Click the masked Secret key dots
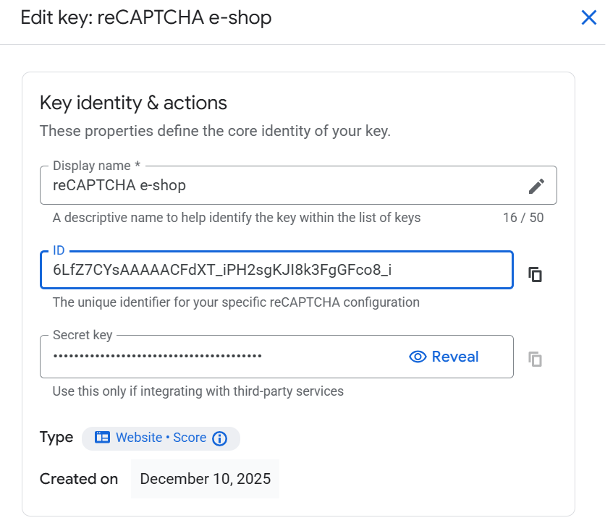Screen dimensions: 606x524 tap(157, 357)
